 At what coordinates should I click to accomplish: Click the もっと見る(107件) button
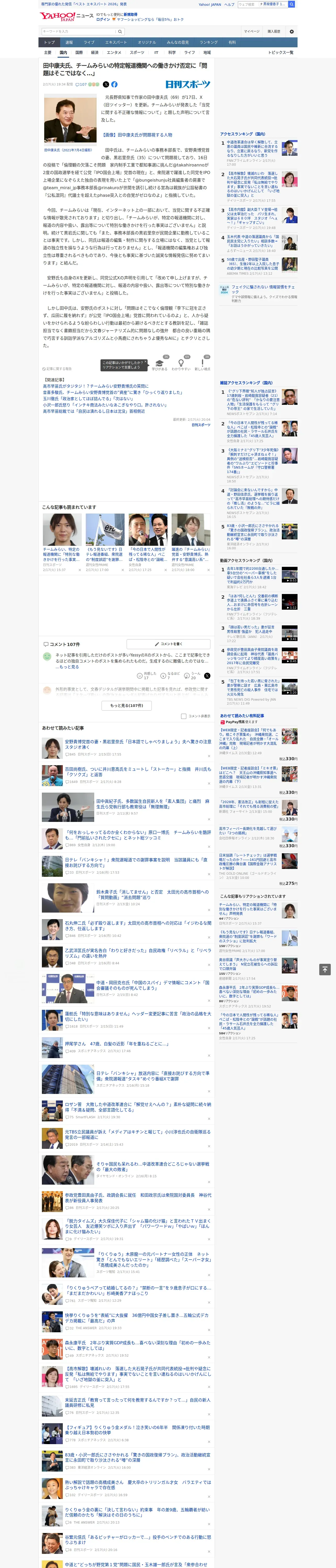(127, 706)
